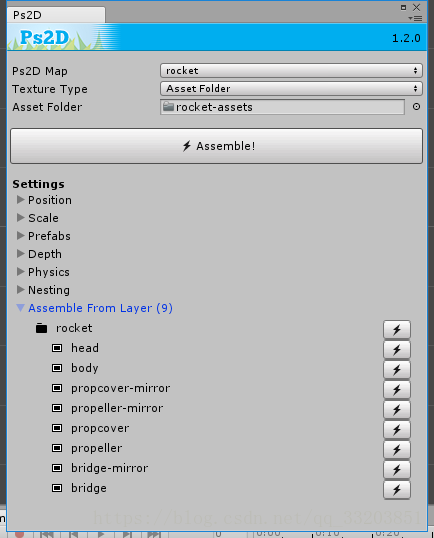
Task: Assemble the body layer via lightning icon
Action: (x=397, y=370)
